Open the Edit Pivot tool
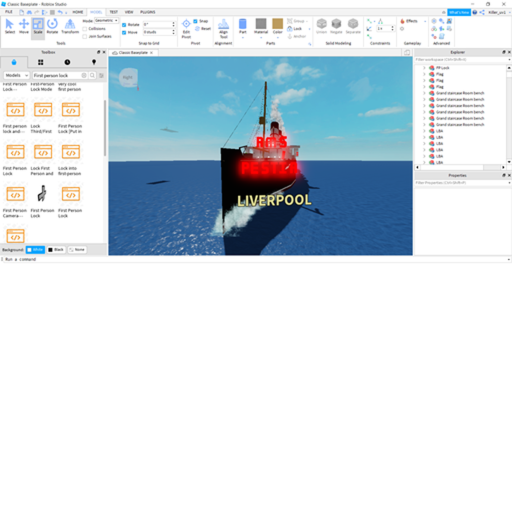512x512 pixels. [186, 29]
